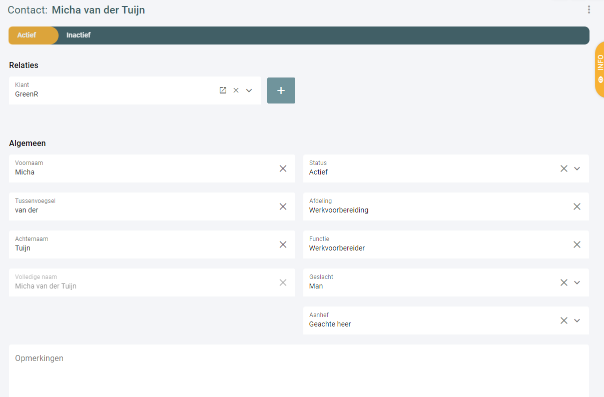Clear the Tussenvoegsel field value
Screen dimensions: 604x397
[x=283, y=206]
